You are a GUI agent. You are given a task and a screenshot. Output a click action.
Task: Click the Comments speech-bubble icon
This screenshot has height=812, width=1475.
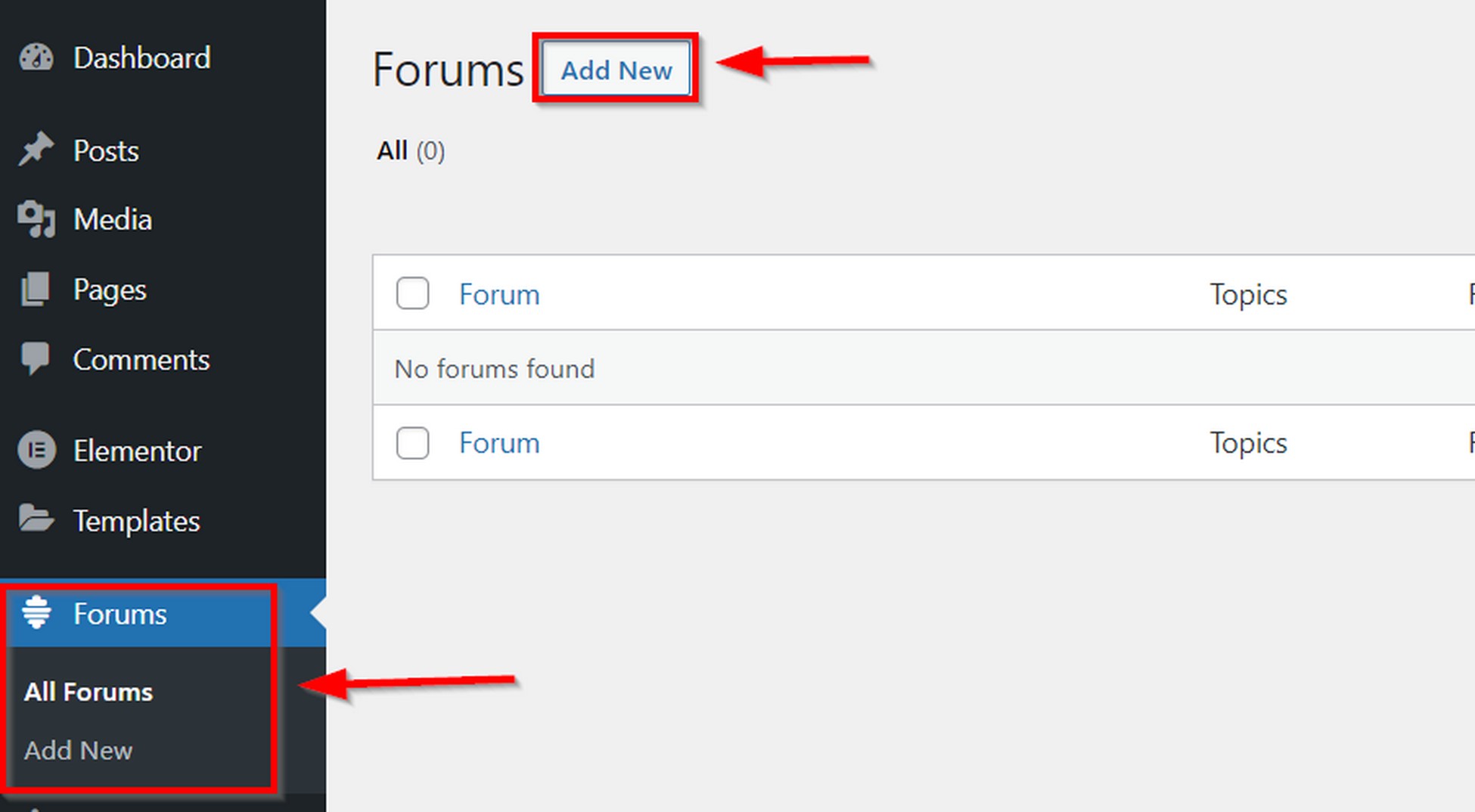point(36,358)
